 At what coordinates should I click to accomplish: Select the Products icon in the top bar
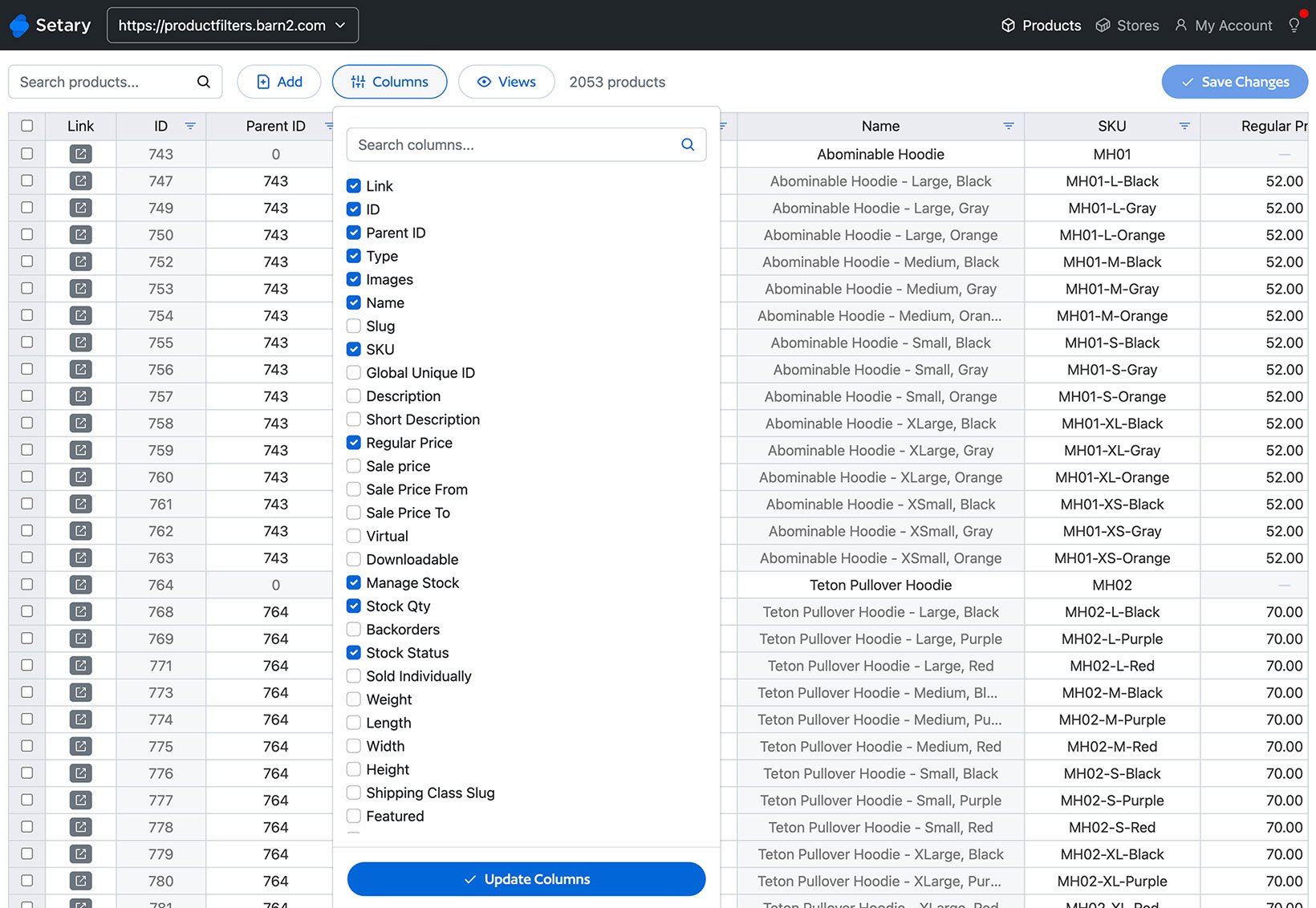click(x=1008, y=25)
